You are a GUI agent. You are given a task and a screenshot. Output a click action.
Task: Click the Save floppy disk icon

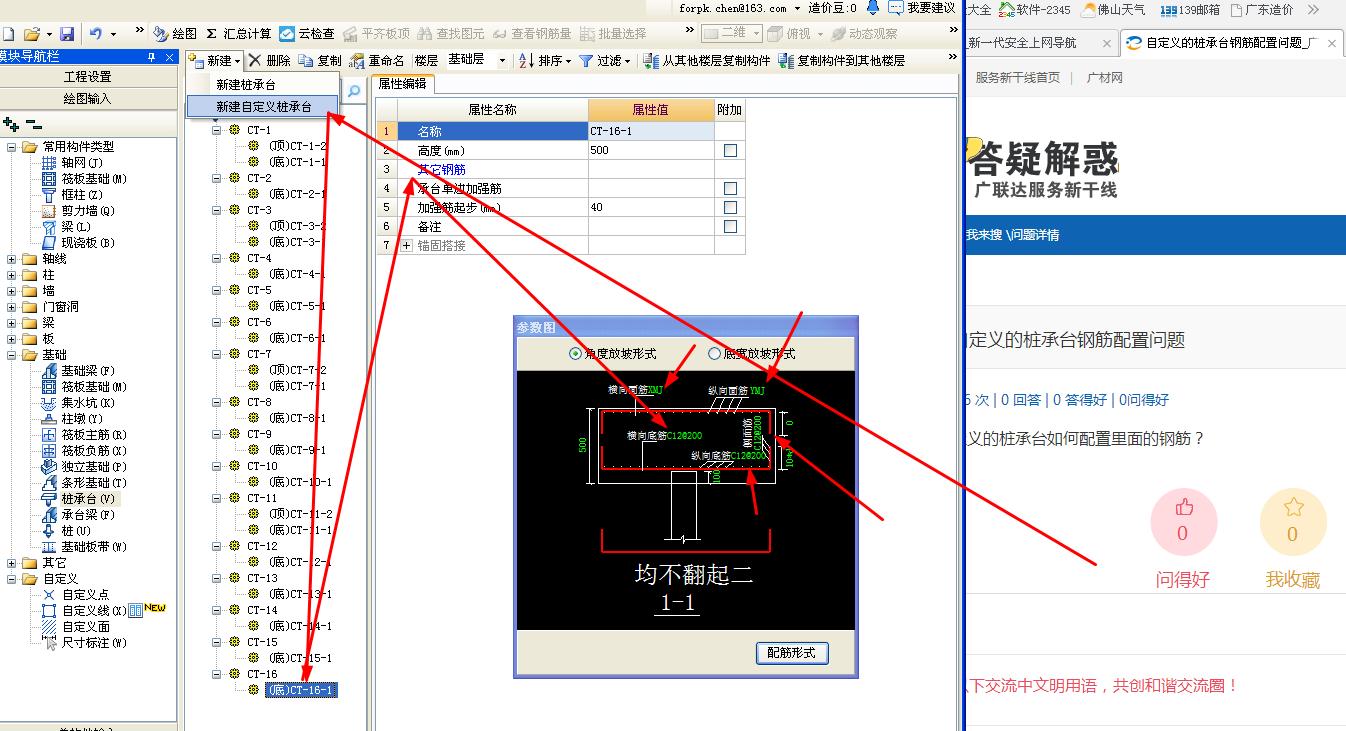point(67,34)
